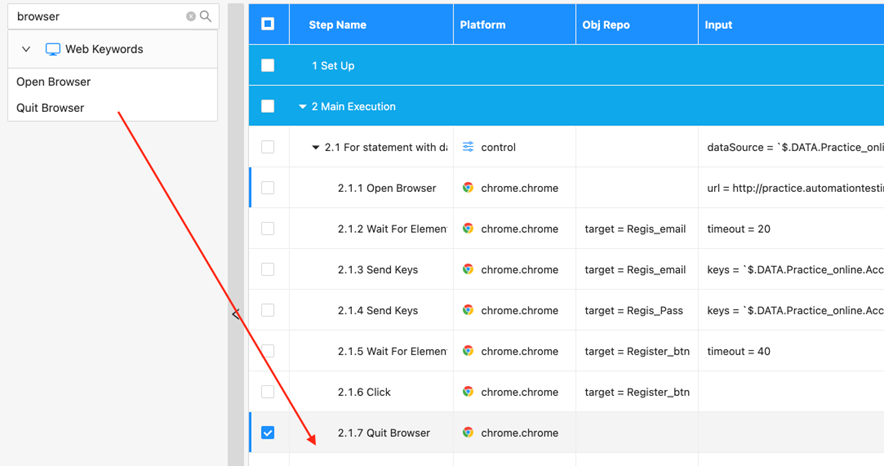Click the Web Keywords monitor icon

tap(53, 50)
